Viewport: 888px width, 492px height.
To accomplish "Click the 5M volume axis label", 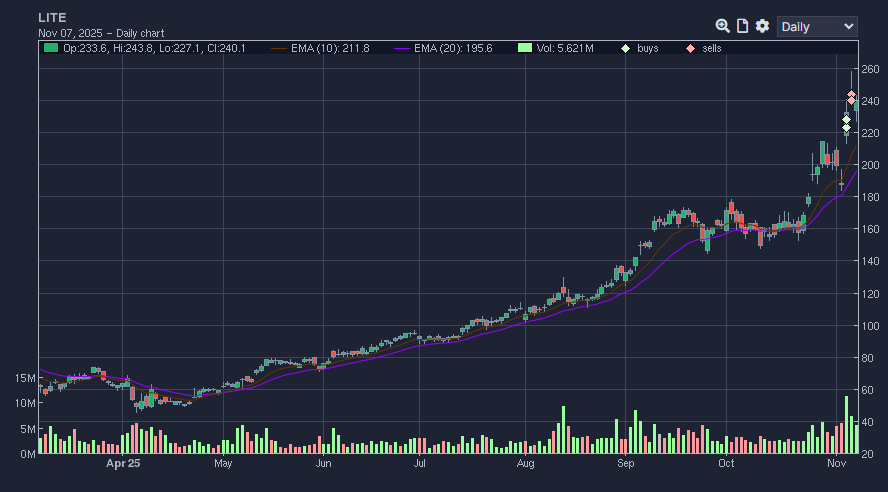I will [x=28, y=429].
